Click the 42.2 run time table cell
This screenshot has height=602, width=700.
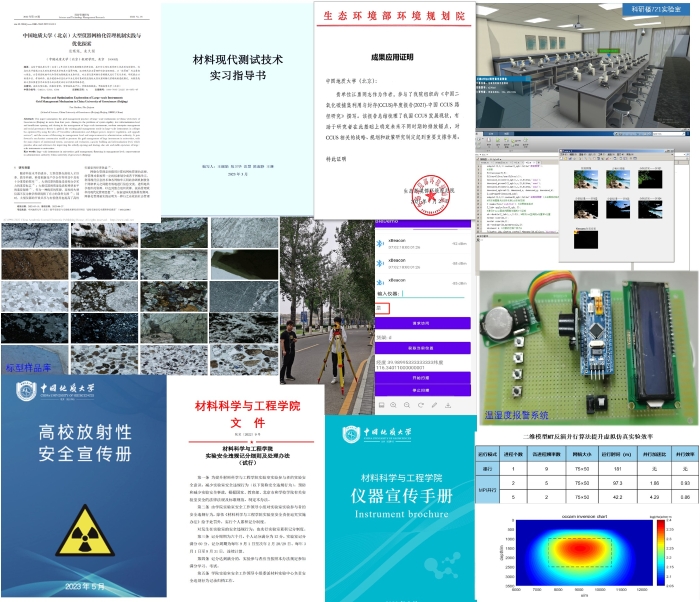click(x=617, y=497)
